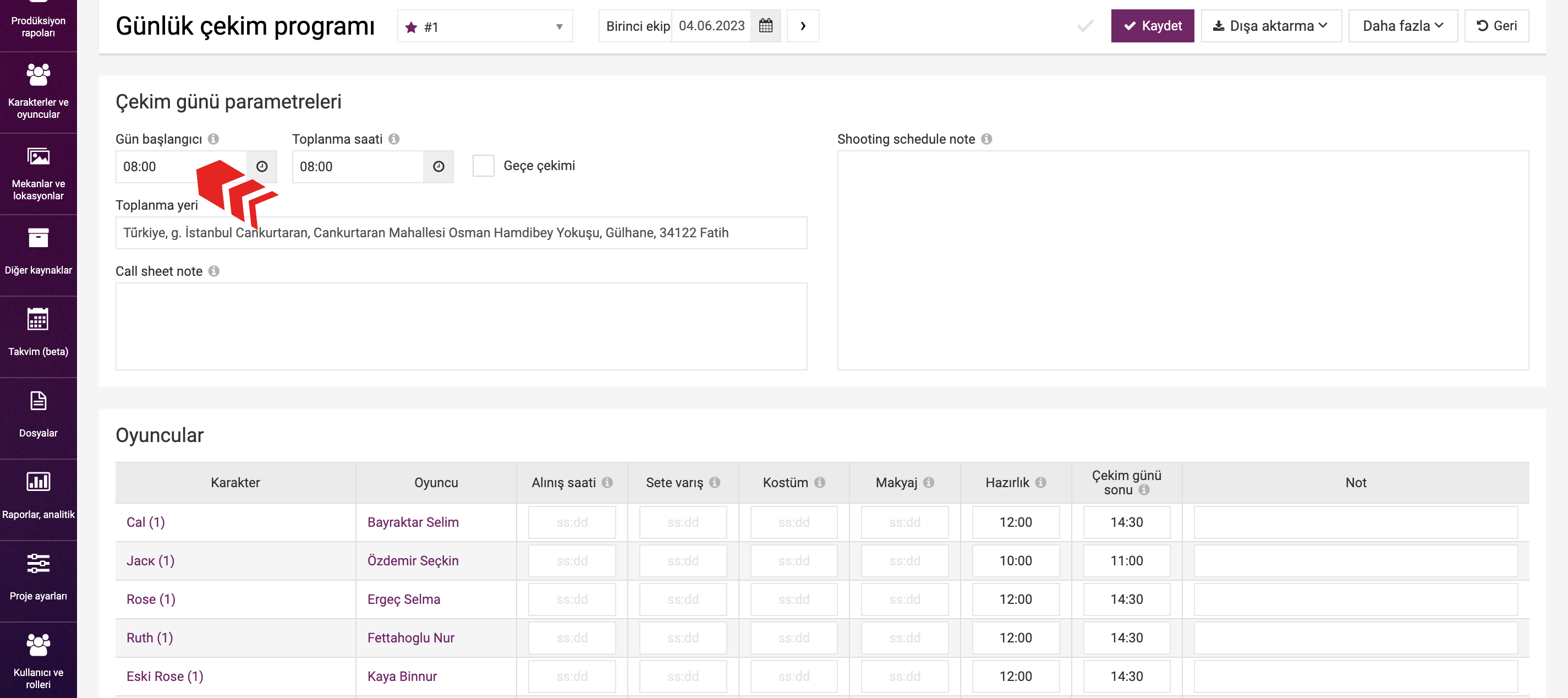1568x698 pixels.
Task: Open Prodüksiyon raporları sidebar item
Action: tap(39, 25)
